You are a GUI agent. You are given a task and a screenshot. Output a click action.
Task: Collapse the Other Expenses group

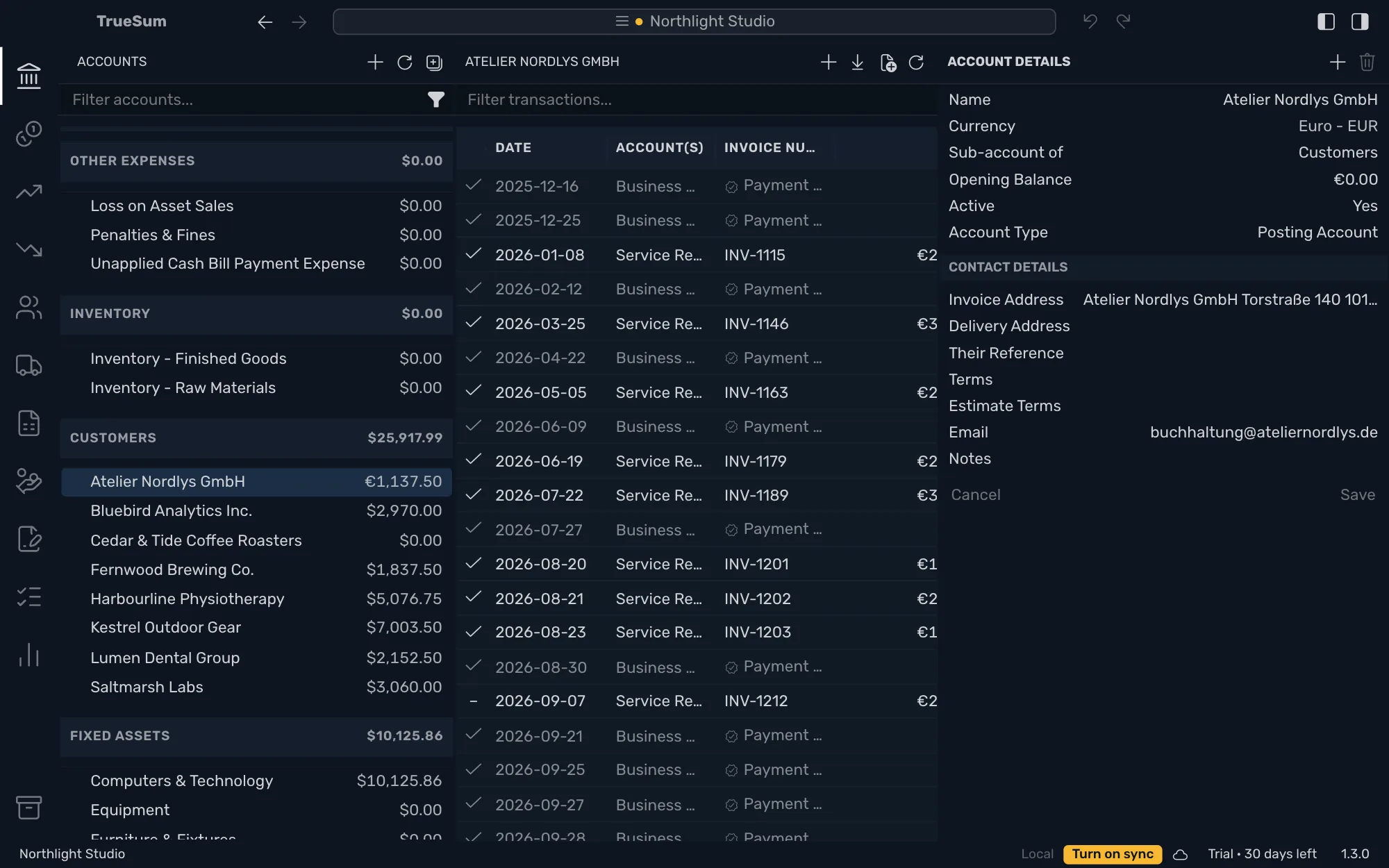256,161
